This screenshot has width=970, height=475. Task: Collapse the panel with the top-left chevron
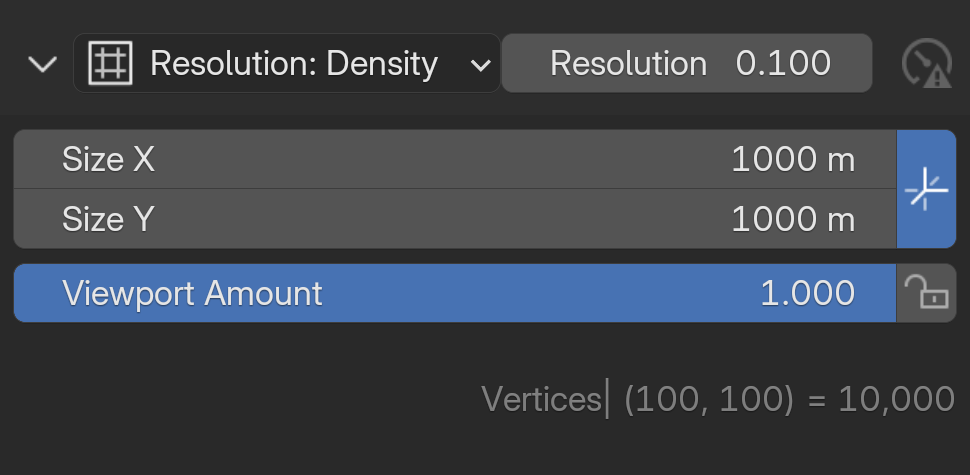pyautogui.click(x=42, y=65)
